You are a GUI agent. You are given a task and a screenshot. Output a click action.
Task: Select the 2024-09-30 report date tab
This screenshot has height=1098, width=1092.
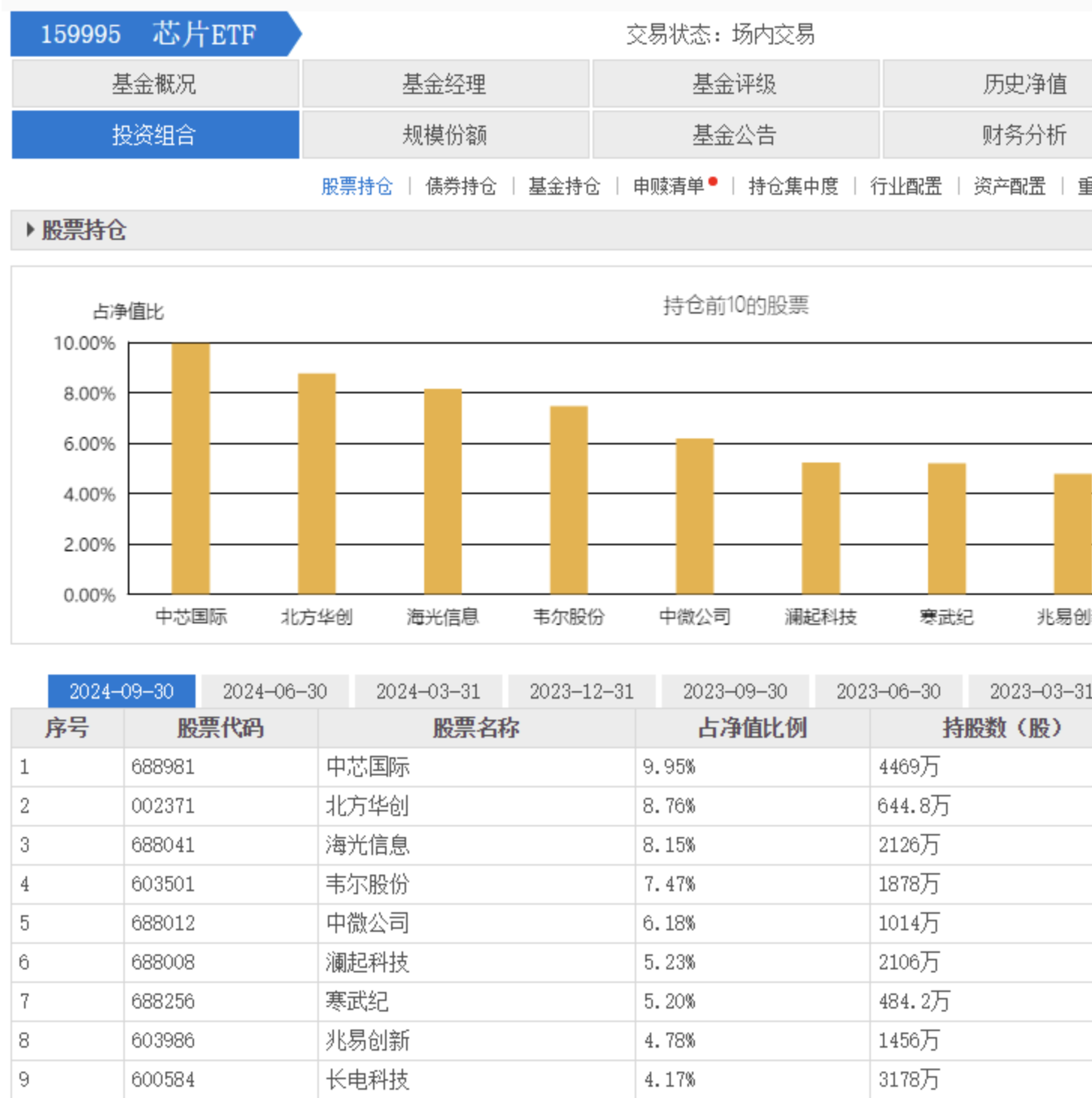[x=122, y=691]
